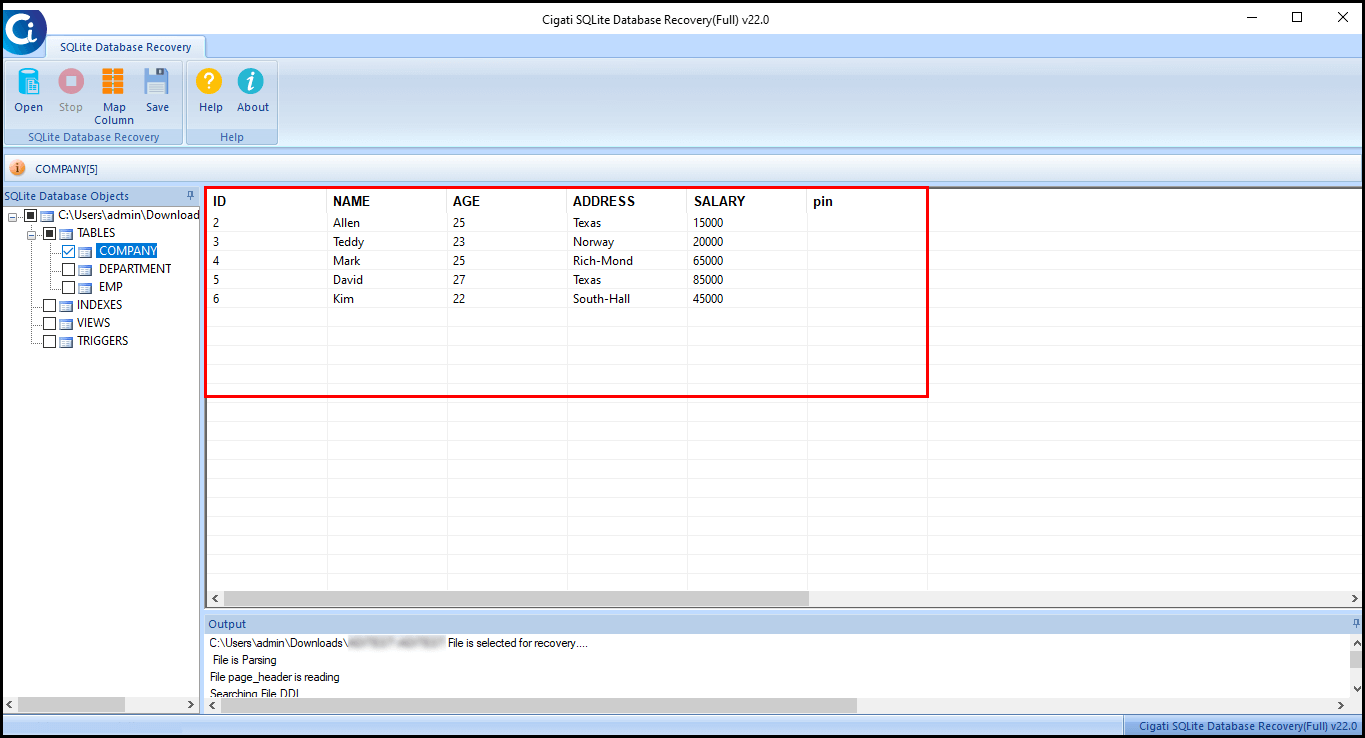Check the INDEXES checkbox
Image resolution: width=1365 pixels, height=738 pixels.
49,305
